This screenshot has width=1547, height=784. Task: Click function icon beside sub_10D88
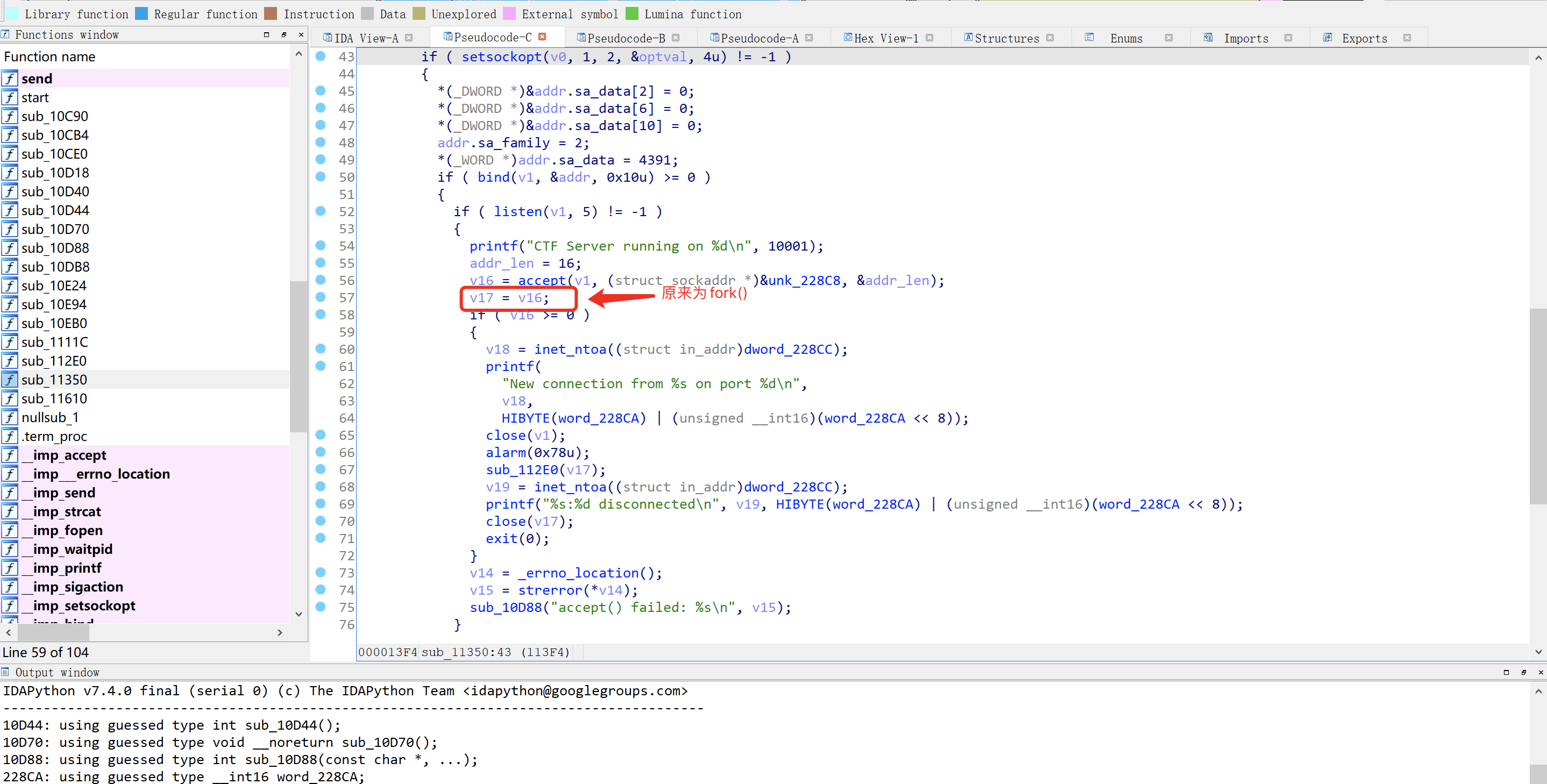pos(10,248)
